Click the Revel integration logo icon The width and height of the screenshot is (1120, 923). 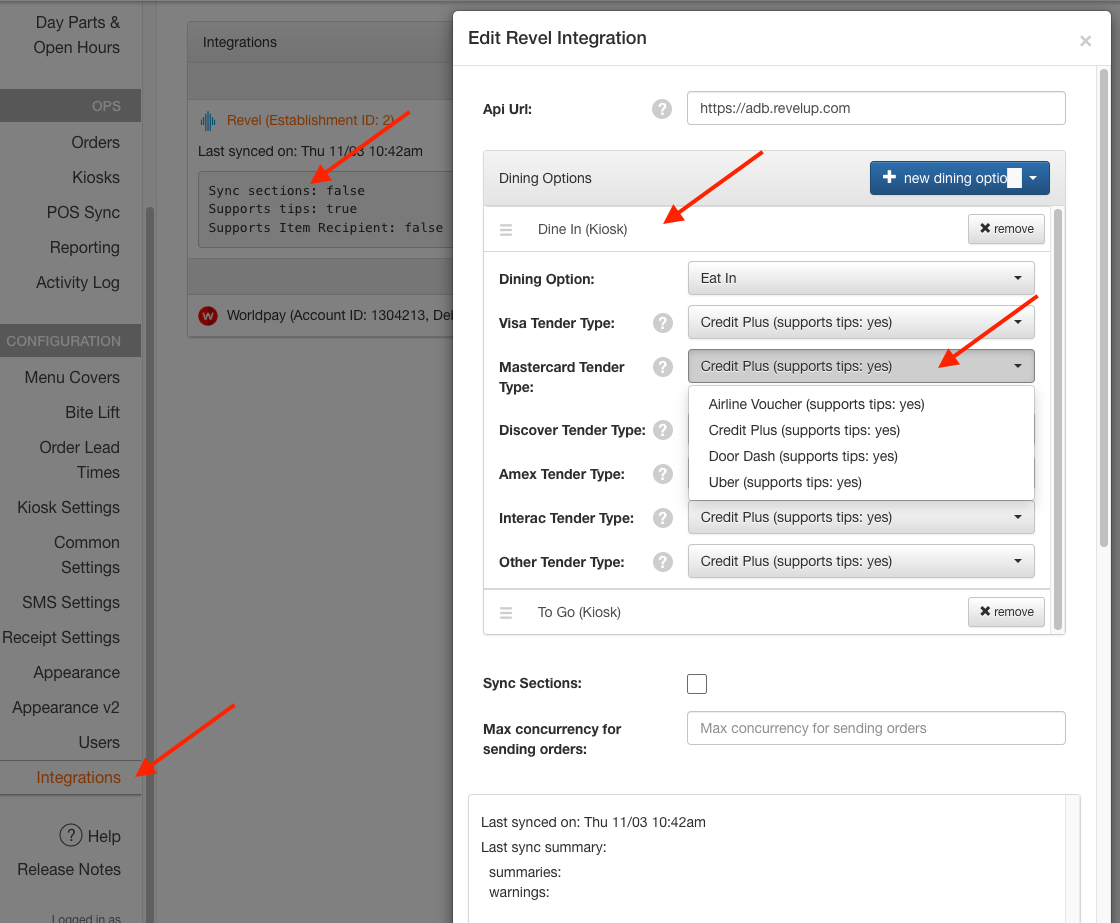click(x=208, y=121)
